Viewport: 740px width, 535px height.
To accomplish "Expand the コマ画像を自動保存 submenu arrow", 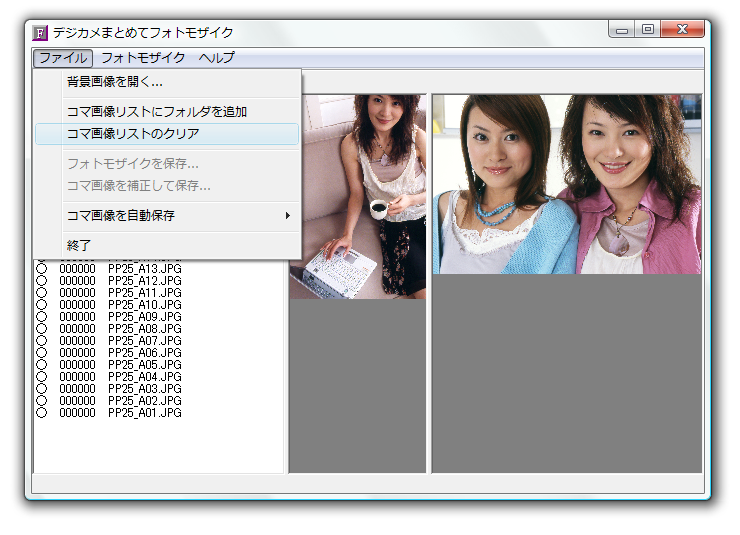I will click(x=288, y=215).
